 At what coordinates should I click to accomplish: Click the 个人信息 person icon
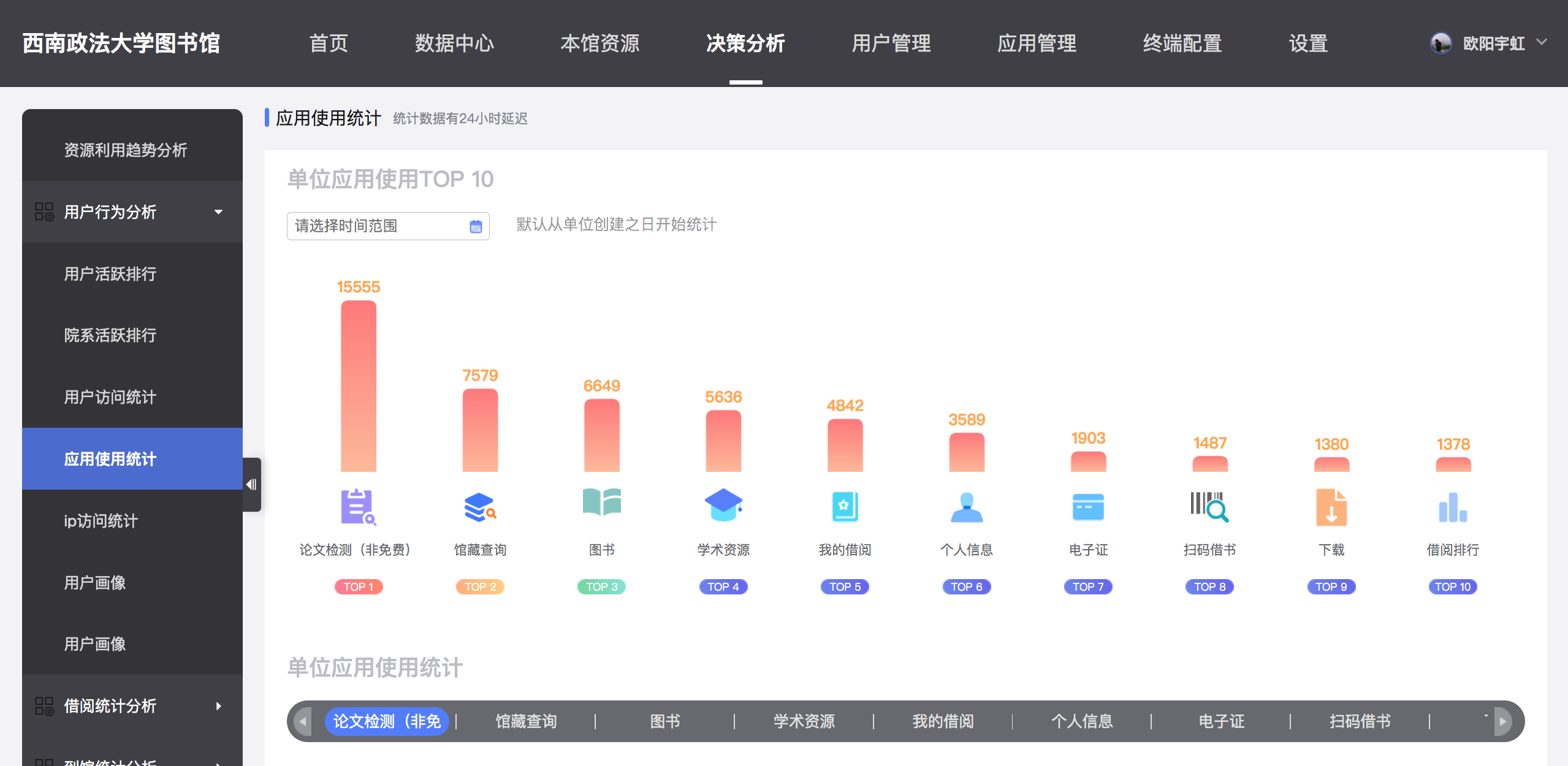tap(967, 507)
